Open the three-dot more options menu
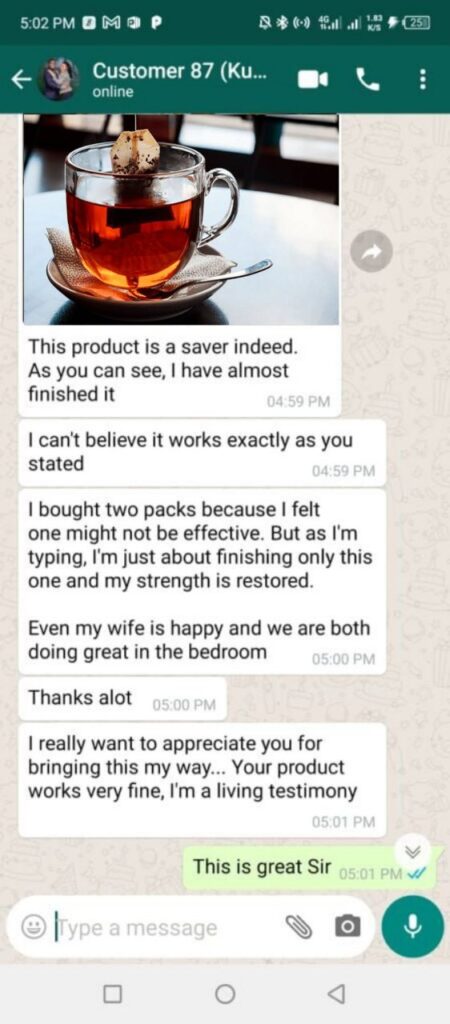 pyautogui.click(x=423, y=79)
